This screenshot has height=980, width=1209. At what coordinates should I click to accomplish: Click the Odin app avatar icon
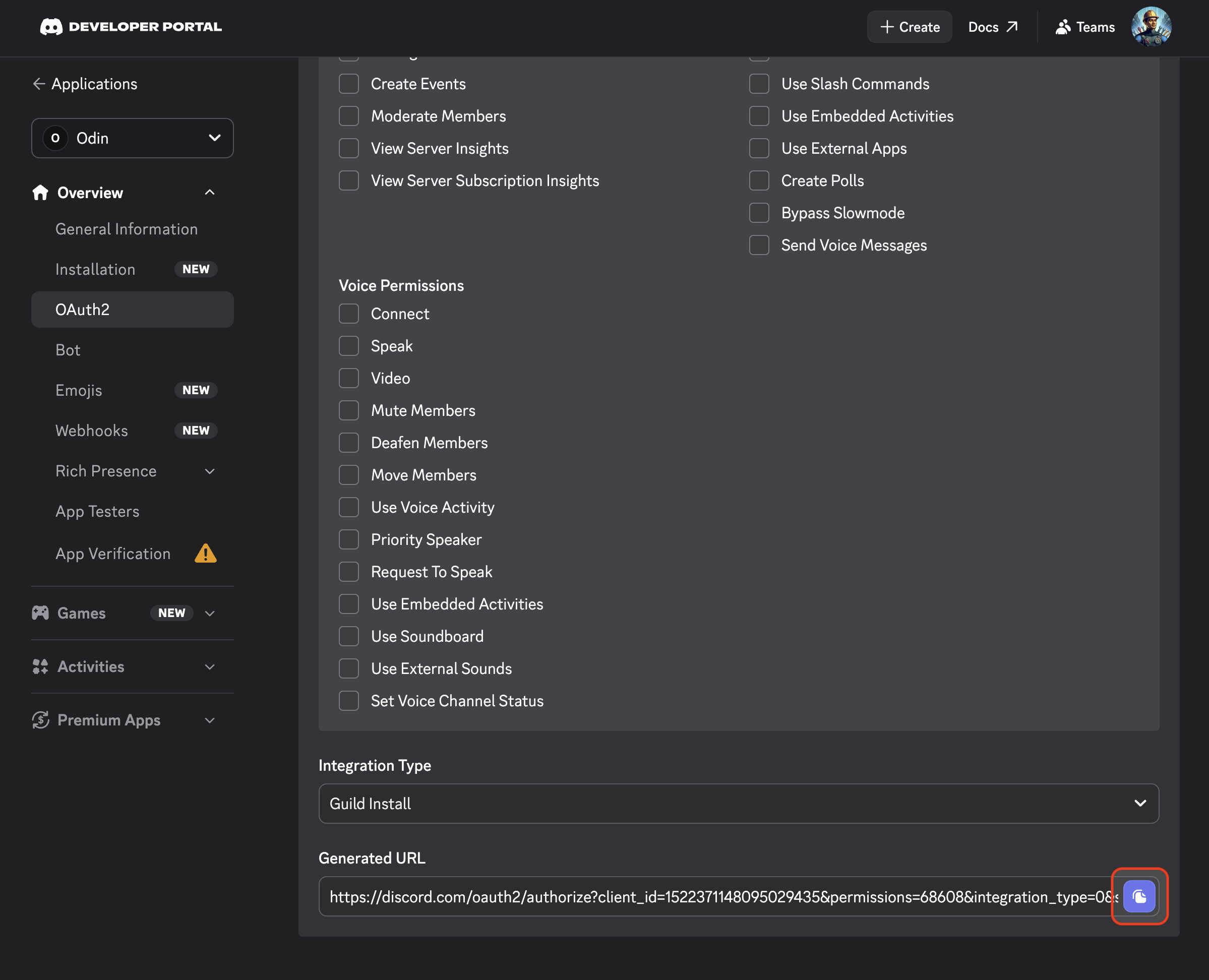[55, 138]
